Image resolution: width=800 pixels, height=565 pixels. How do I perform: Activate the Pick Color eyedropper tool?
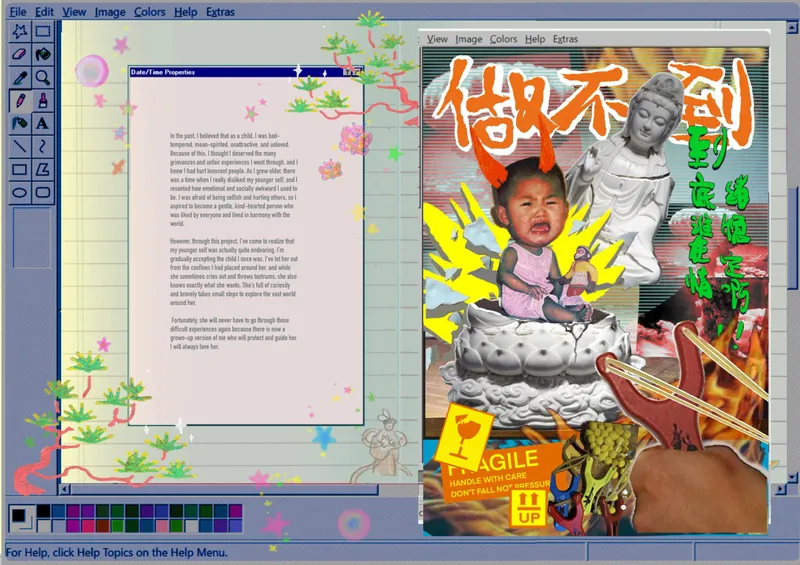pos(19,78)
